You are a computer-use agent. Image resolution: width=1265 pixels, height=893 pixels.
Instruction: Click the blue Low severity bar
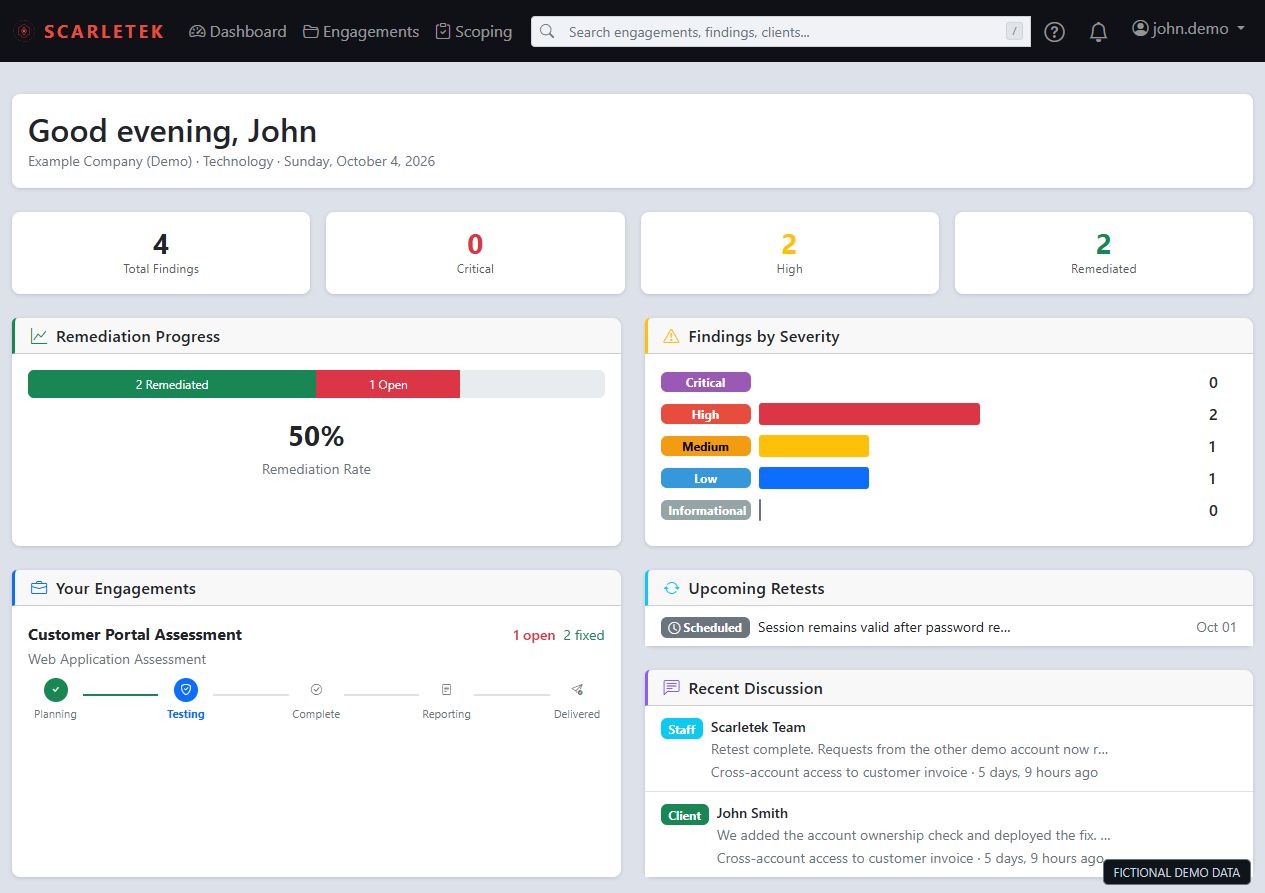(814, 478)
